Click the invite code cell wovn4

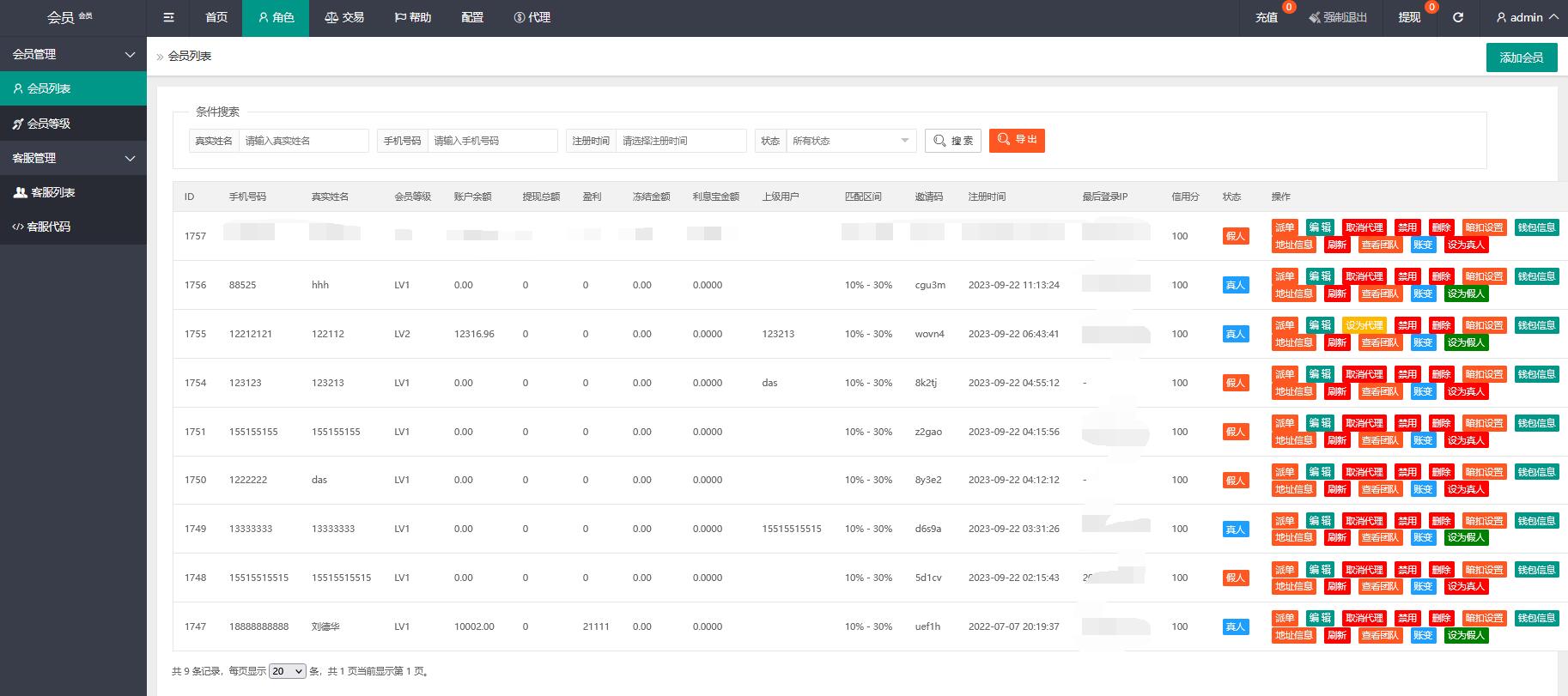tap(930, 334)
